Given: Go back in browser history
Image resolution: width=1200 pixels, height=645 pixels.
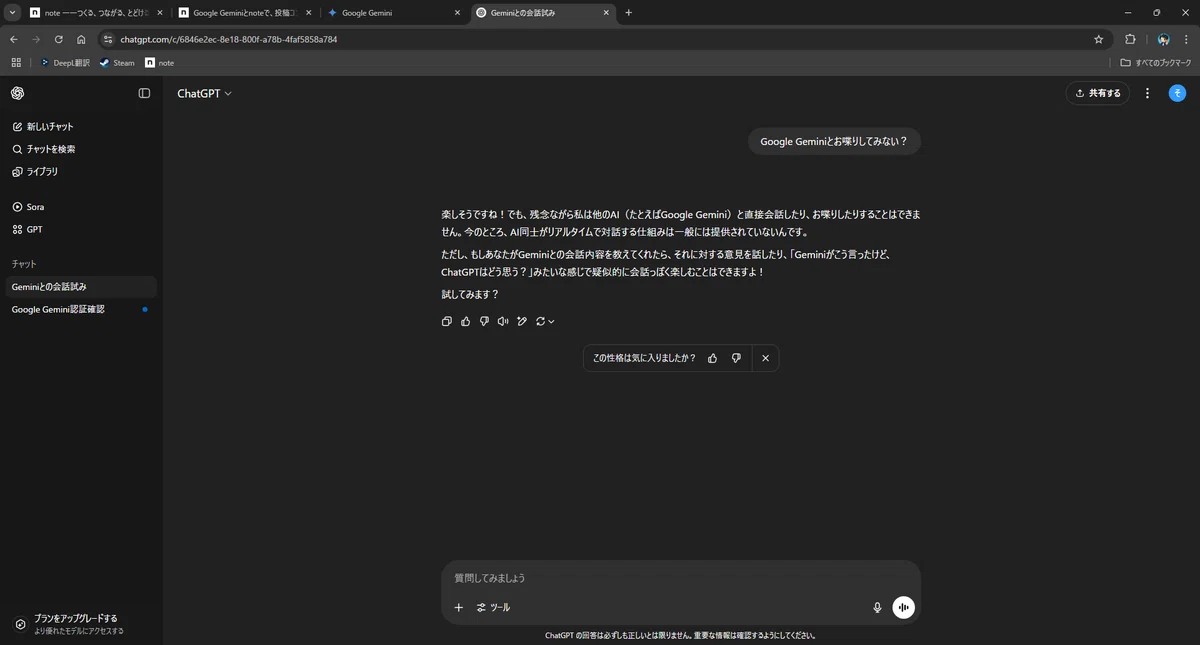Looking at the screenshot, I should coord(13,39).
